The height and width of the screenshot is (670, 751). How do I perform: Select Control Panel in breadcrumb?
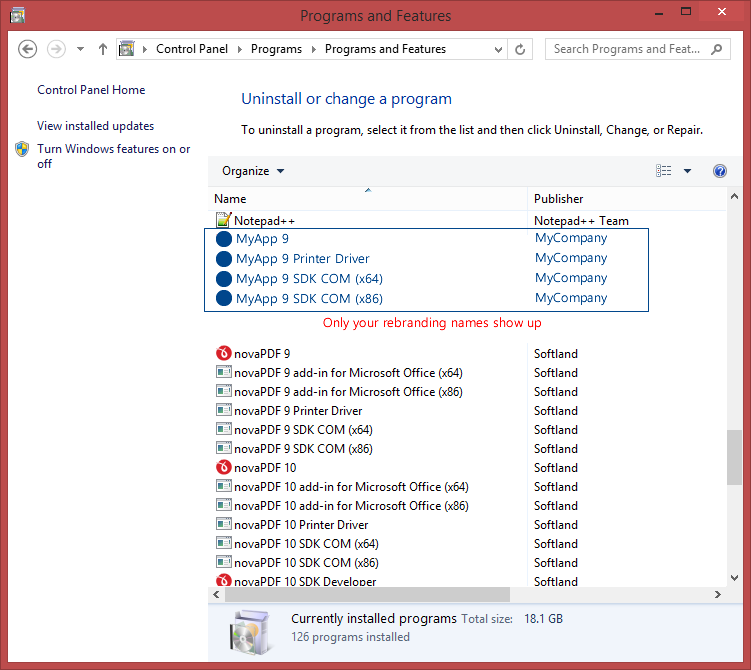[x=192, y=49]
